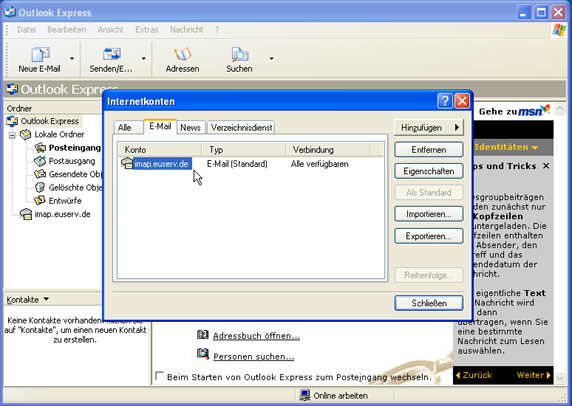572x406 pixels.
Task: Click the imap.euserv.de server icon in tree
Action: (26, 214)
